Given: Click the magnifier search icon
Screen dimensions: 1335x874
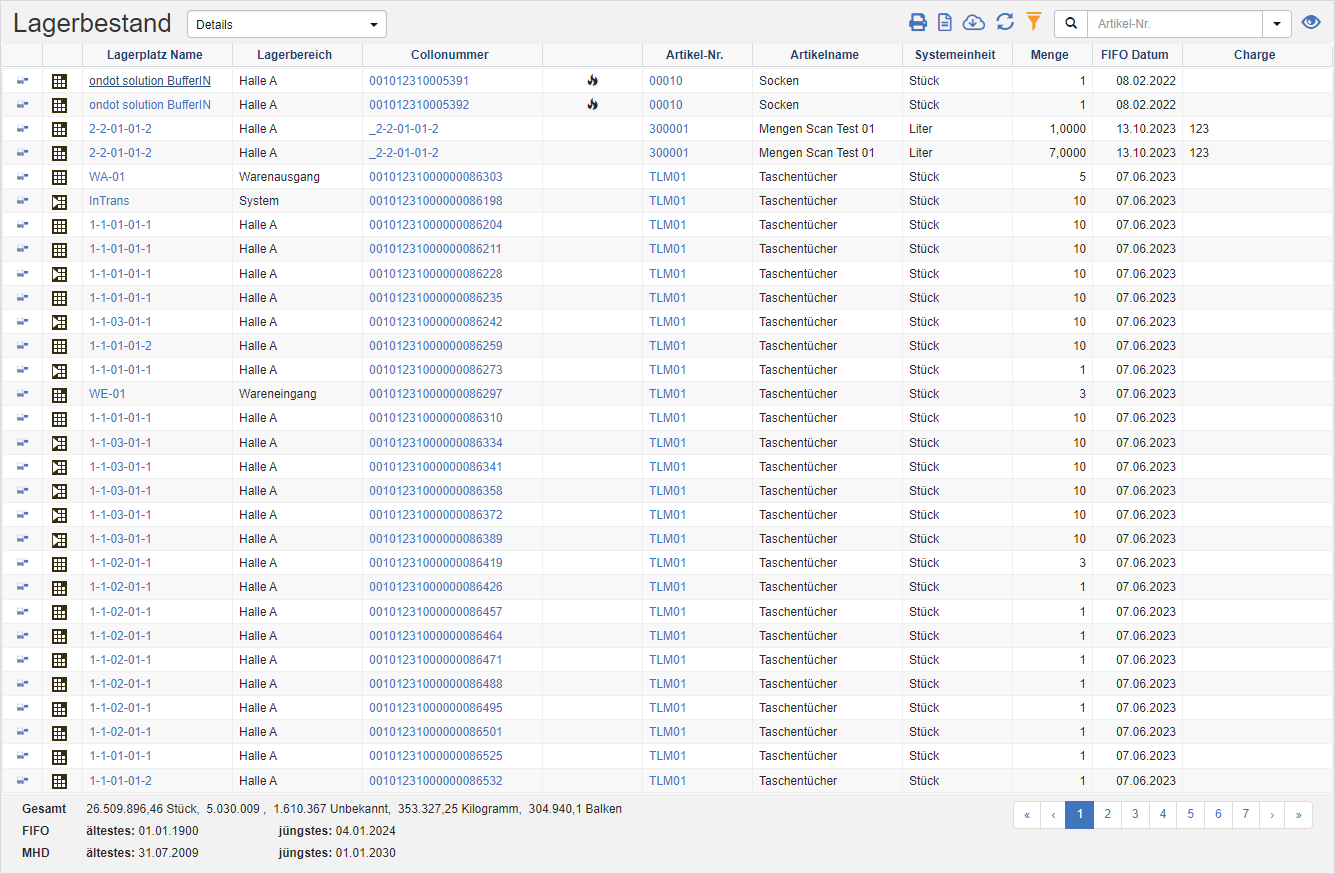Looking at the screenshot, I should (1070, 24).
